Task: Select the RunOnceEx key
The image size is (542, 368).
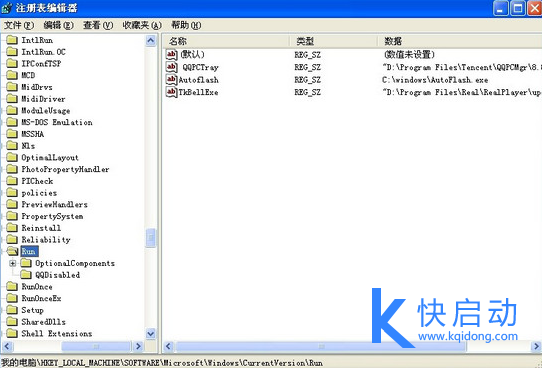Action: (41, 299)
